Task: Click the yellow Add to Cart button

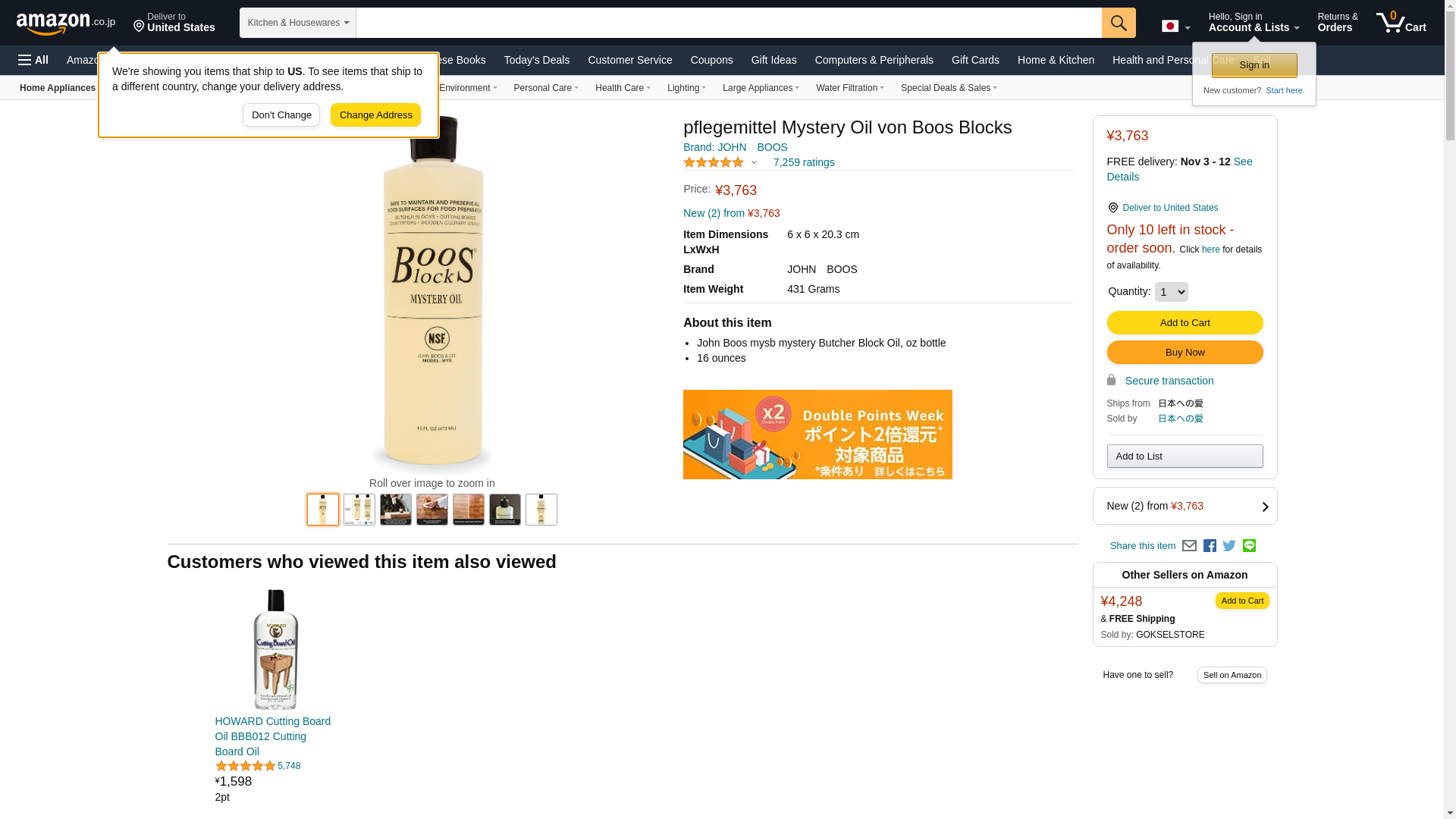Action: click(x=1185, y=323)
